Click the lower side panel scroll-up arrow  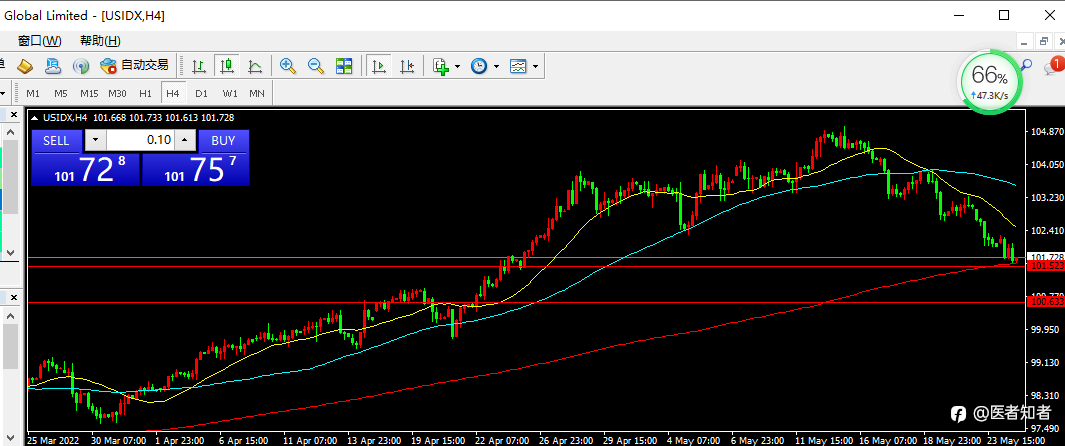pos(10,316)
